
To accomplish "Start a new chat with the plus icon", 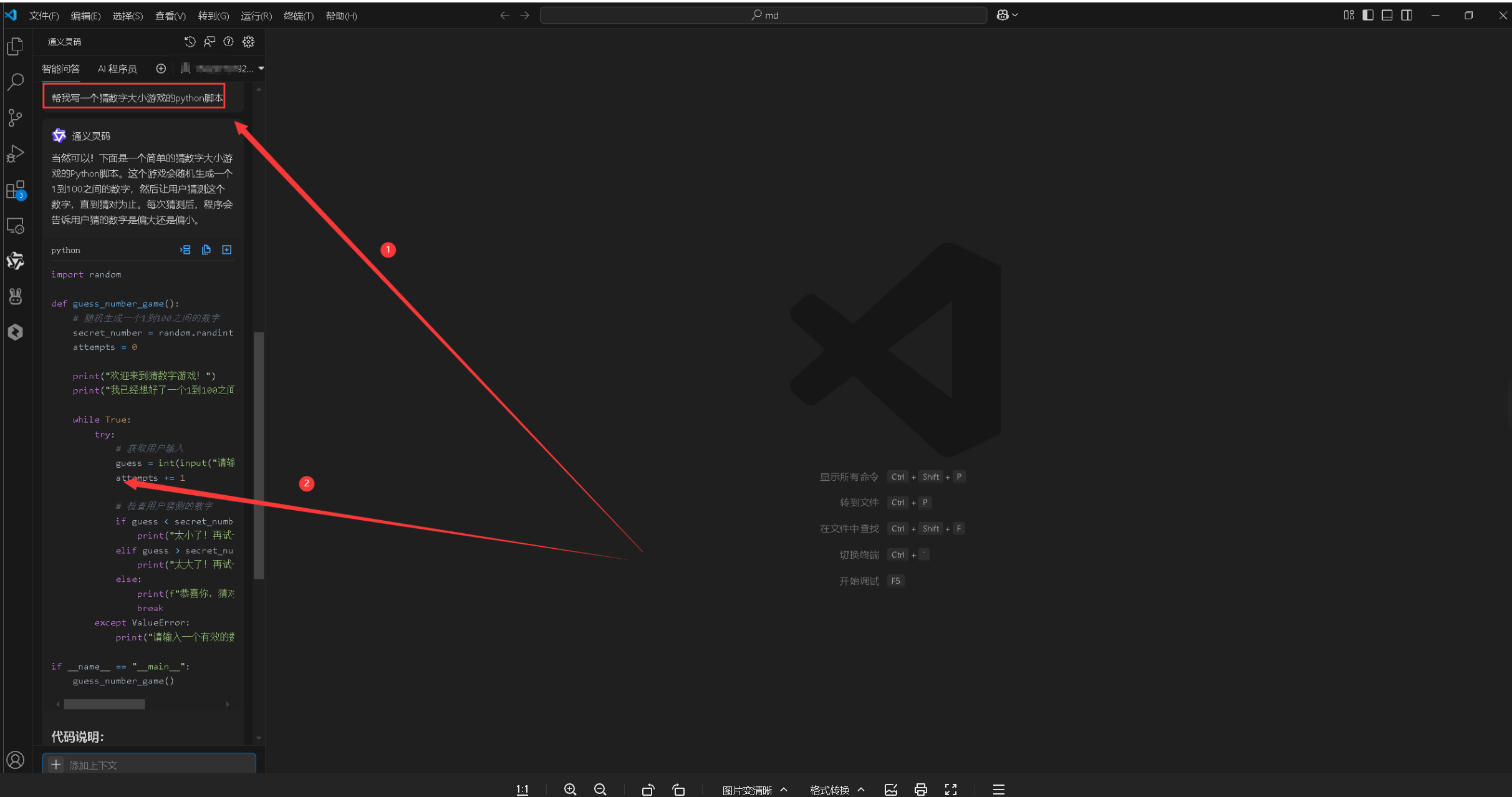I will [161, 69].
